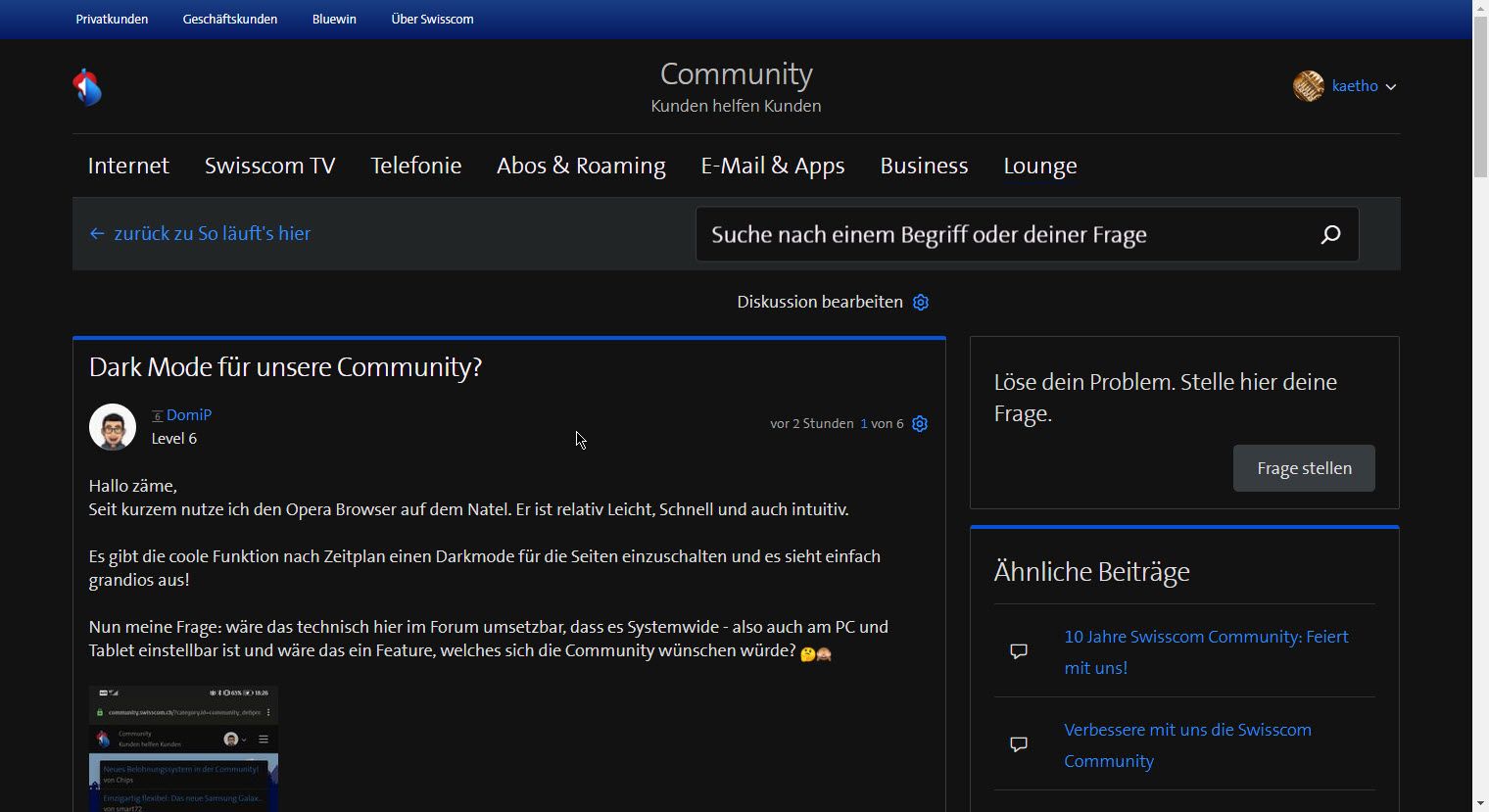This screenshot has height=812, width=1489.
Task: Click DomiP's avatar picture
Action: tap(113, 427)
